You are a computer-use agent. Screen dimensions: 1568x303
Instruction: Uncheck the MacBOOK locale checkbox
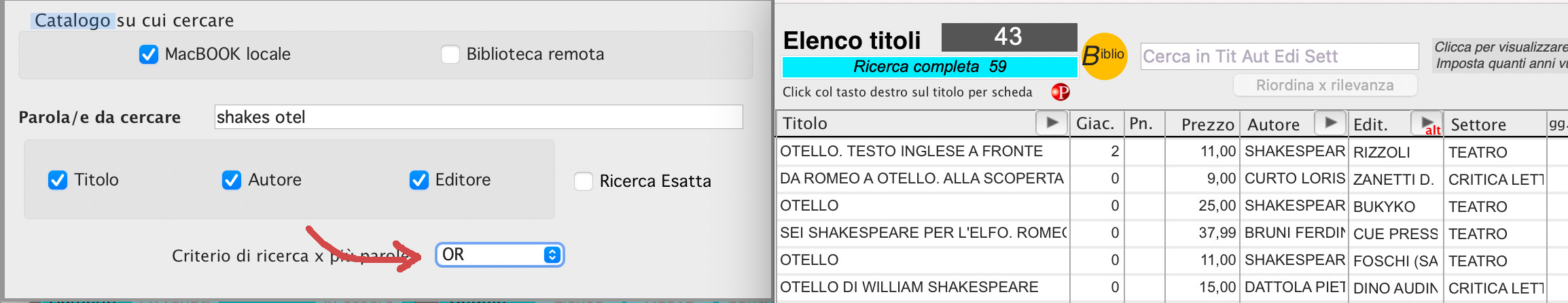(149, 54)
